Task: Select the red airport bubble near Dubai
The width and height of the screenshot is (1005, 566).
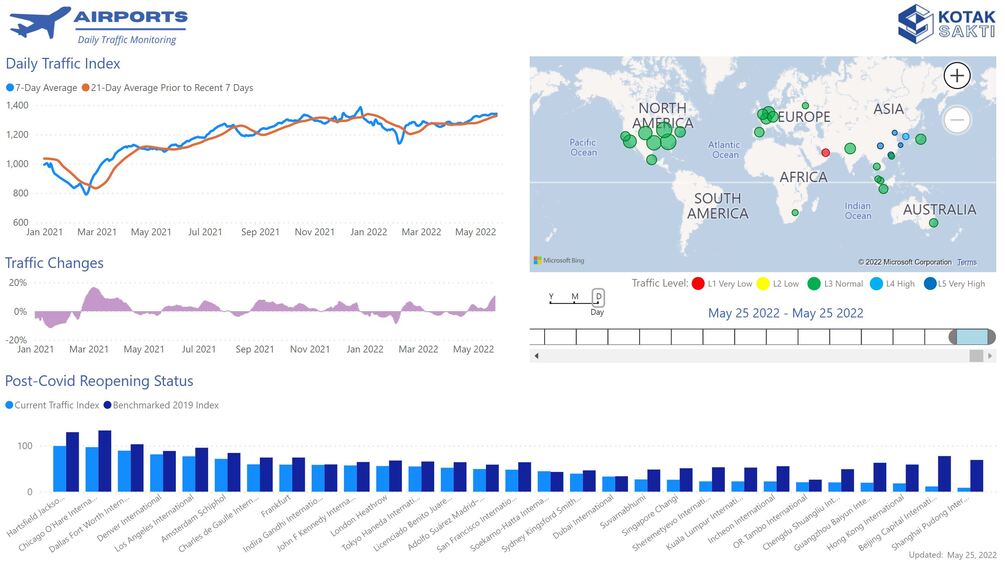Action: (826, 153)
